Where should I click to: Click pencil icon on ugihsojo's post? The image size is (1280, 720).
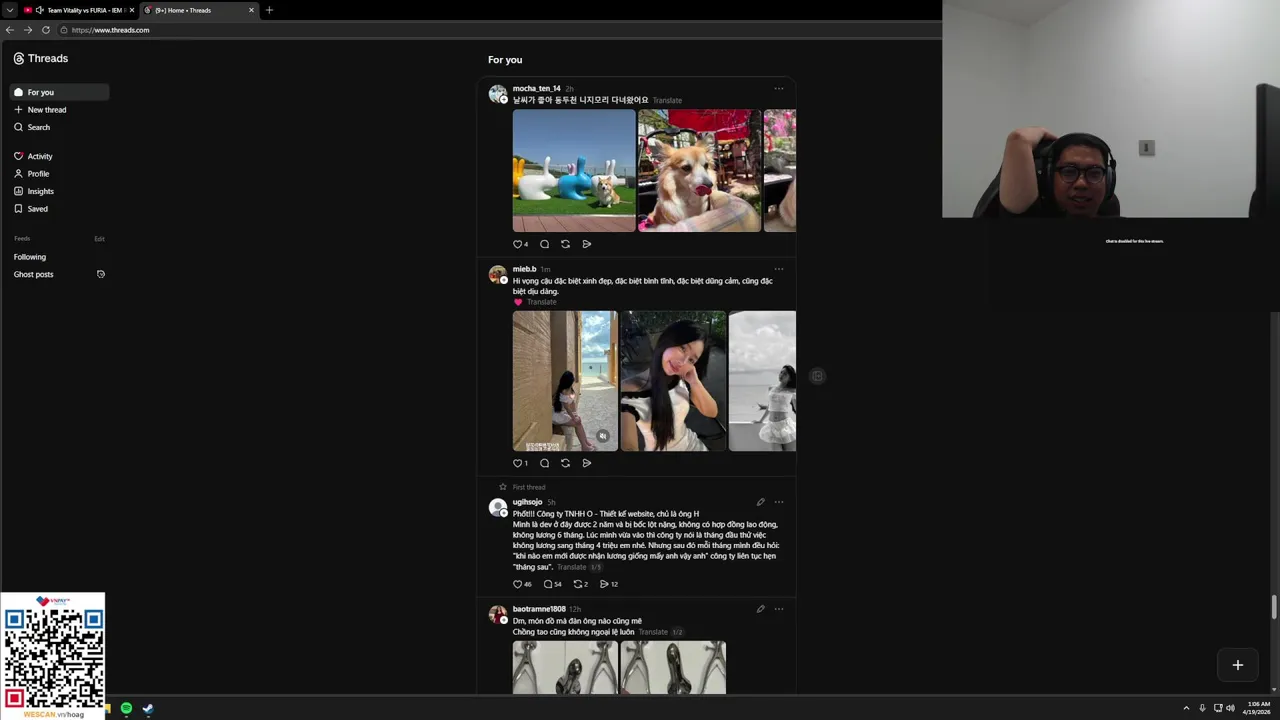[x=760, y=502]
